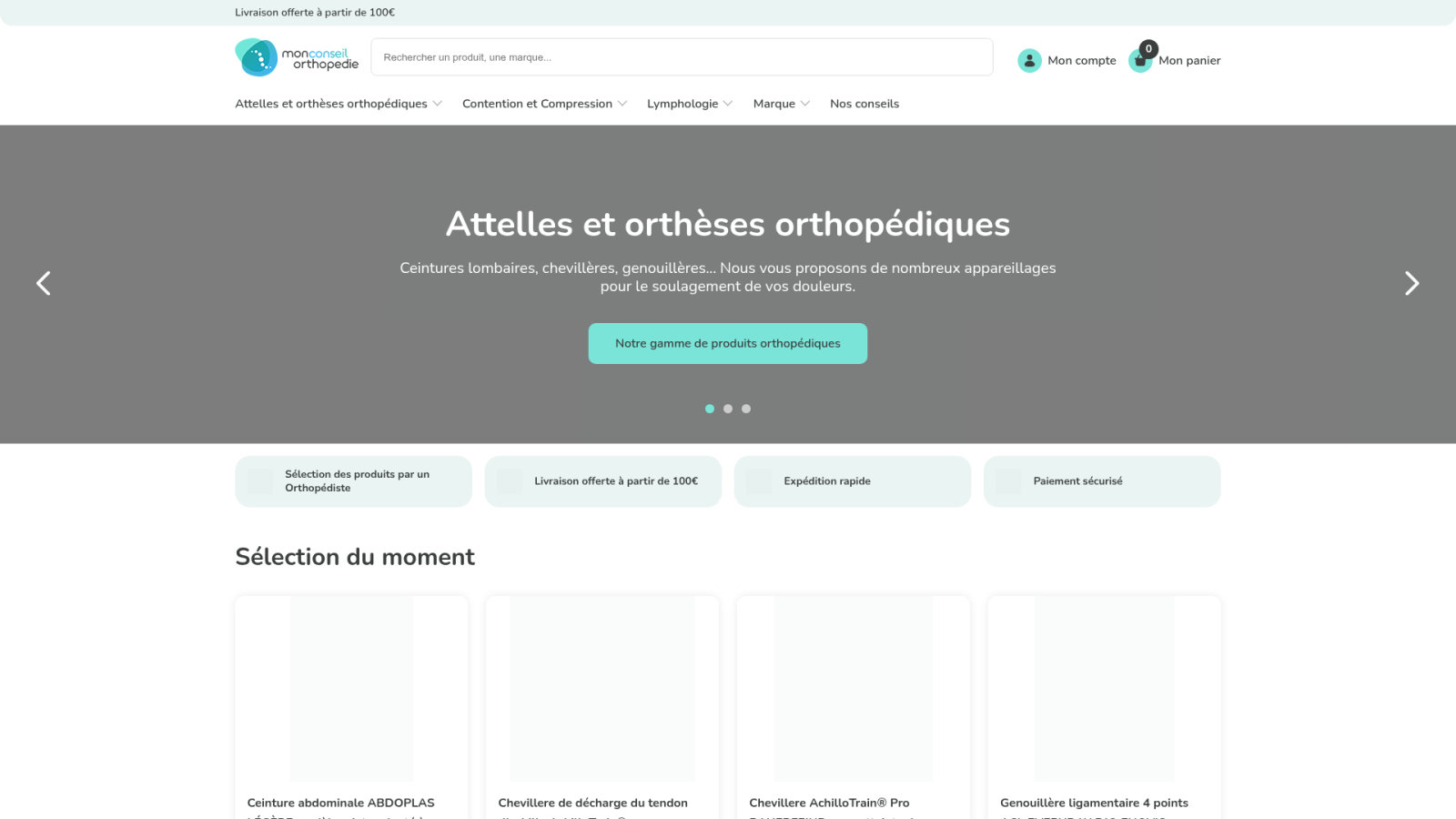Viewport: 1456px width, 819px height.
Task: Expand Contention et Compression menu
Action: (x=544, y=104)
